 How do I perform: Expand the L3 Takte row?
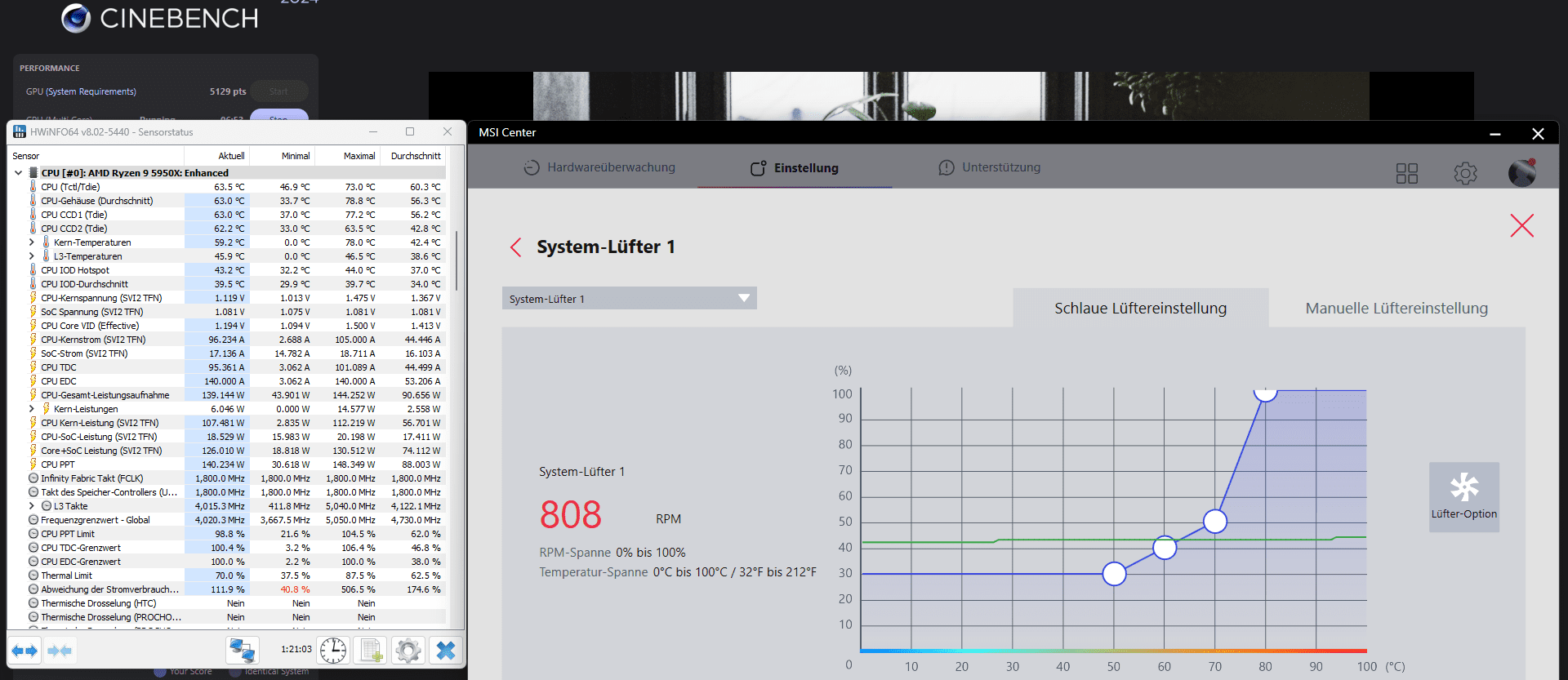coord(32,506)
